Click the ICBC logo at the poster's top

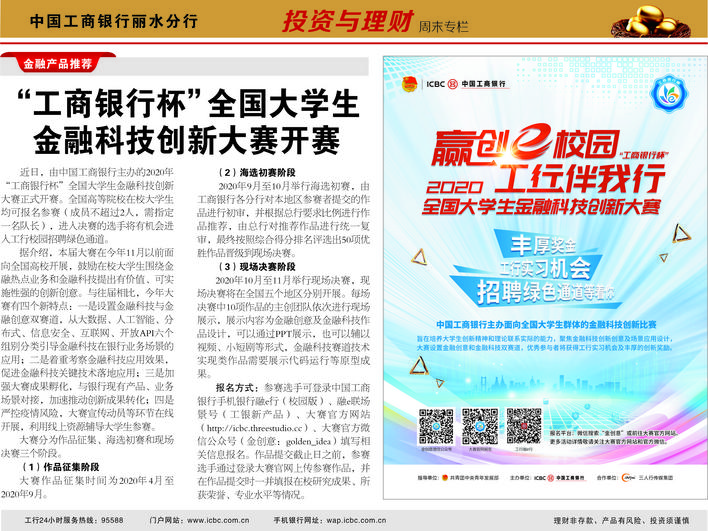[x=466, y=84]
